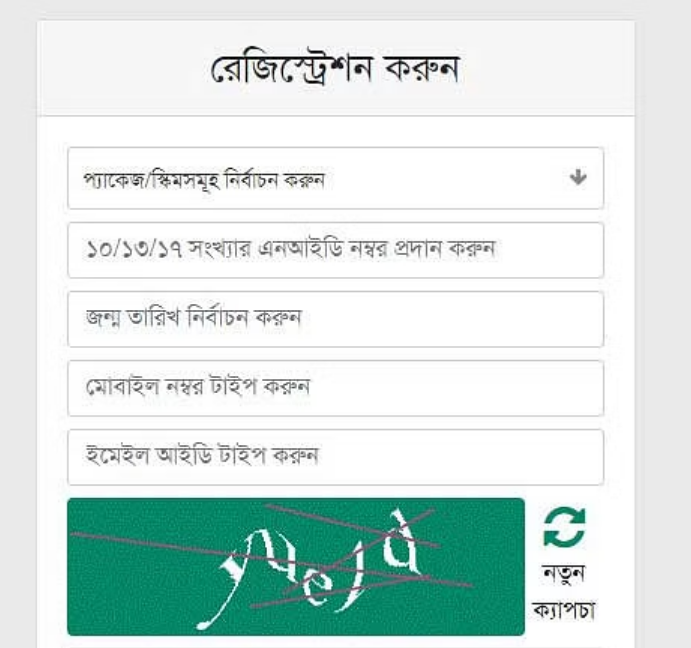Click the নতুন ক্যাপচা label
Image resolution: width=691 pixels, height=648 pixels.
(564, 592)
